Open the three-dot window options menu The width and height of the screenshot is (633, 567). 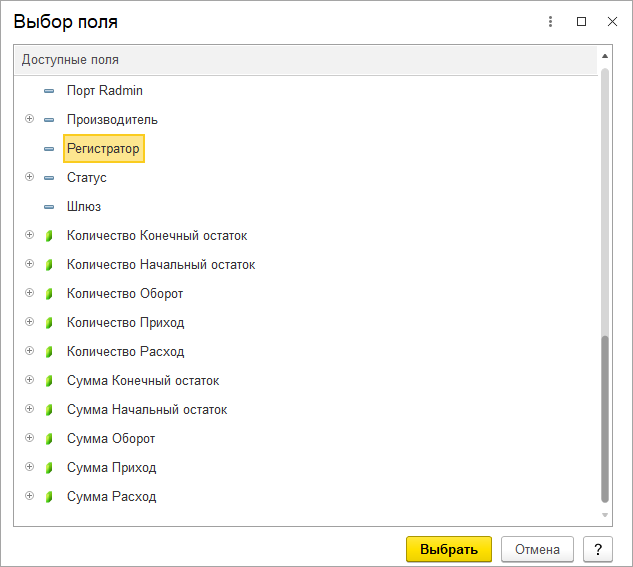(x=550, y=21)
